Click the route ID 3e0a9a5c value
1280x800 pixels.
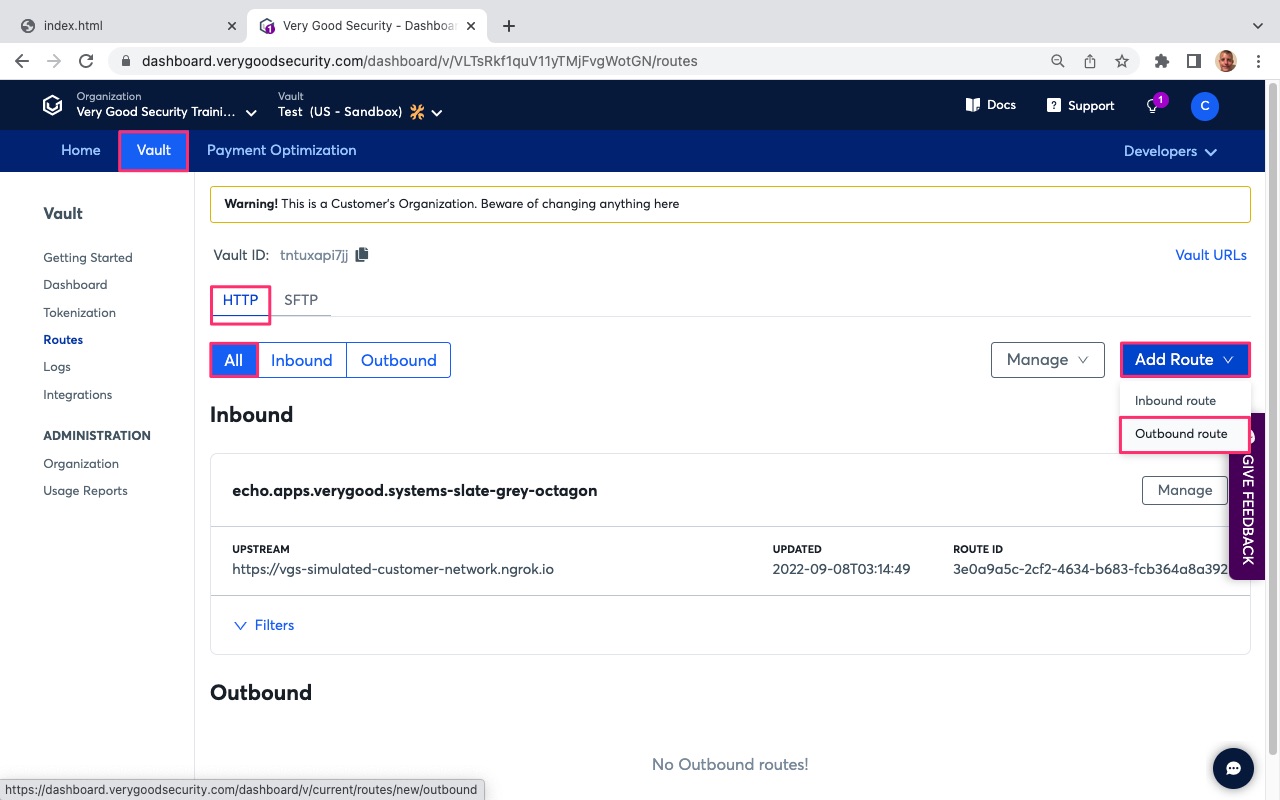(1090, 569)
